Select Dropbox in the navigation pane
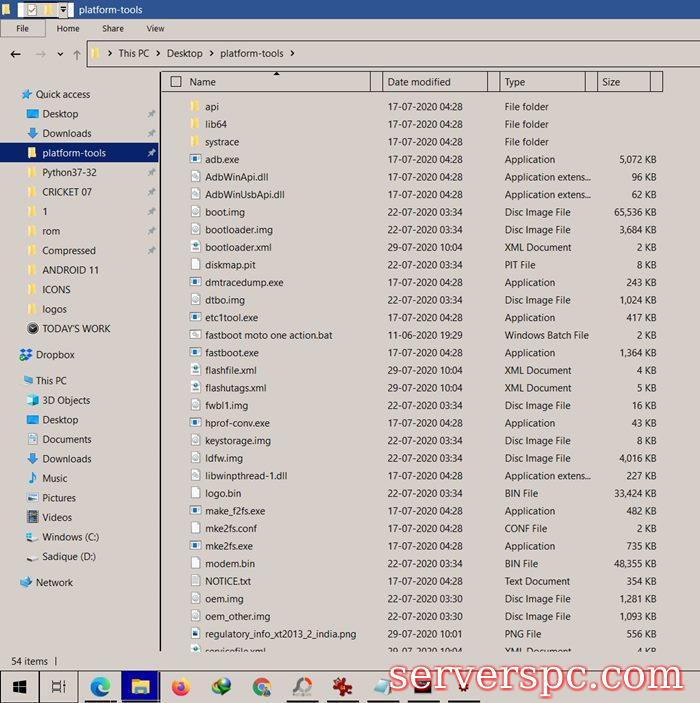700x703 pixels. 55,355
